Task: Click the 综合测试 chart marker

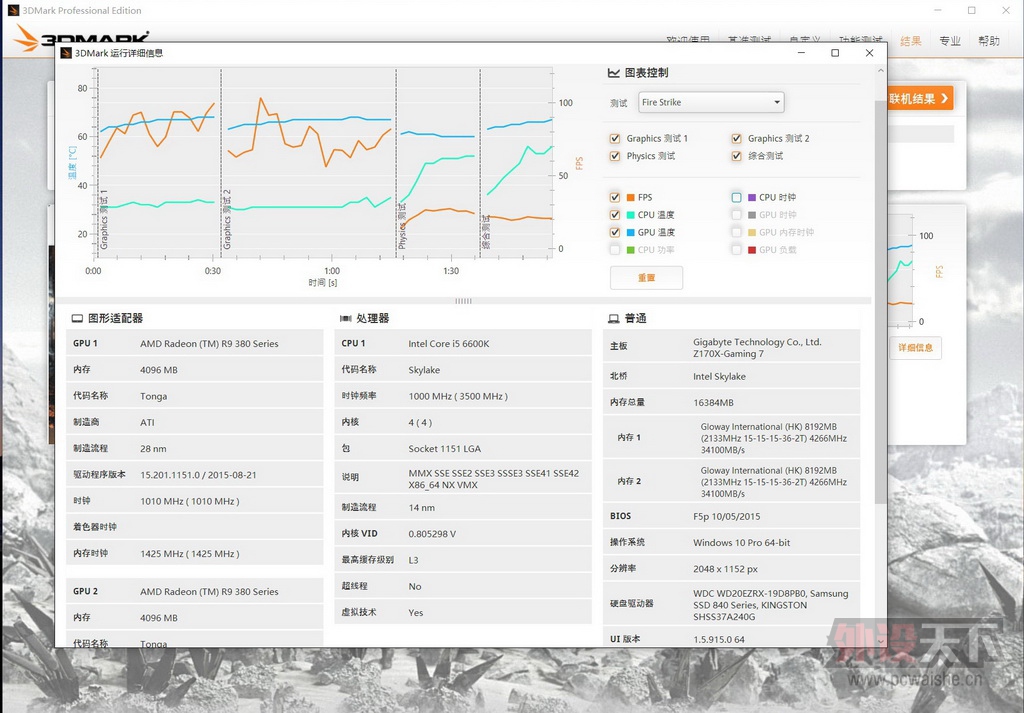Action: point(486,232)
